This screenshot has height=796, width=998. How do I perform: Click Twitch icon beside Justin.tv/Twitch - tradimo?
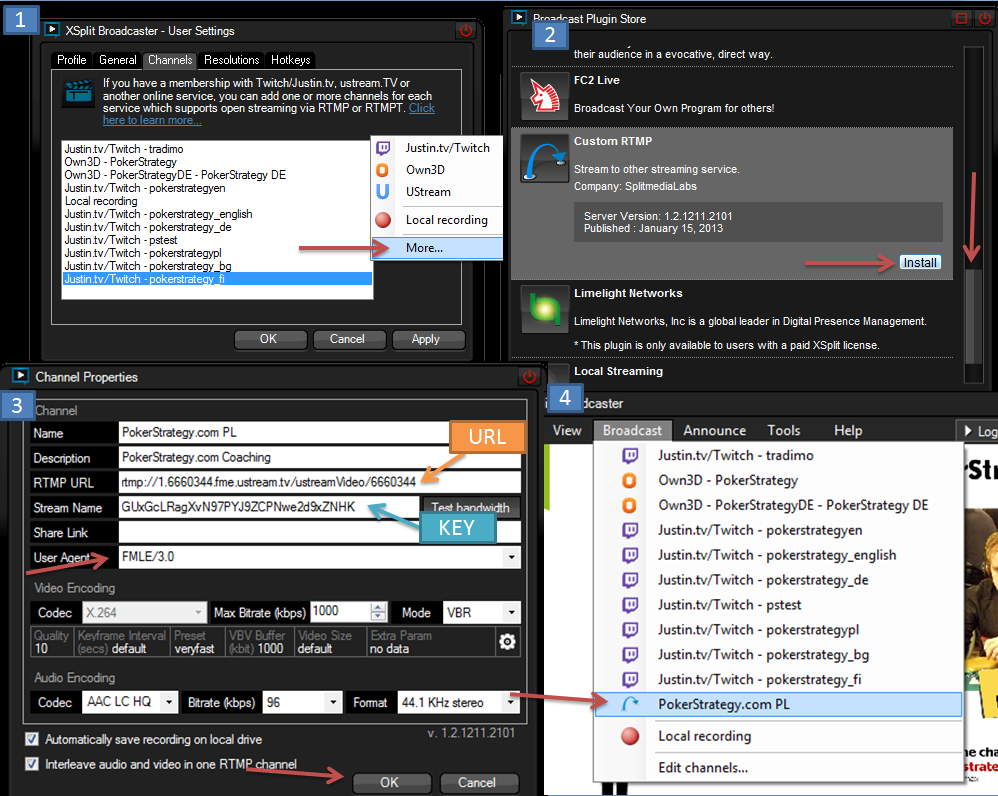click(629, 456)
